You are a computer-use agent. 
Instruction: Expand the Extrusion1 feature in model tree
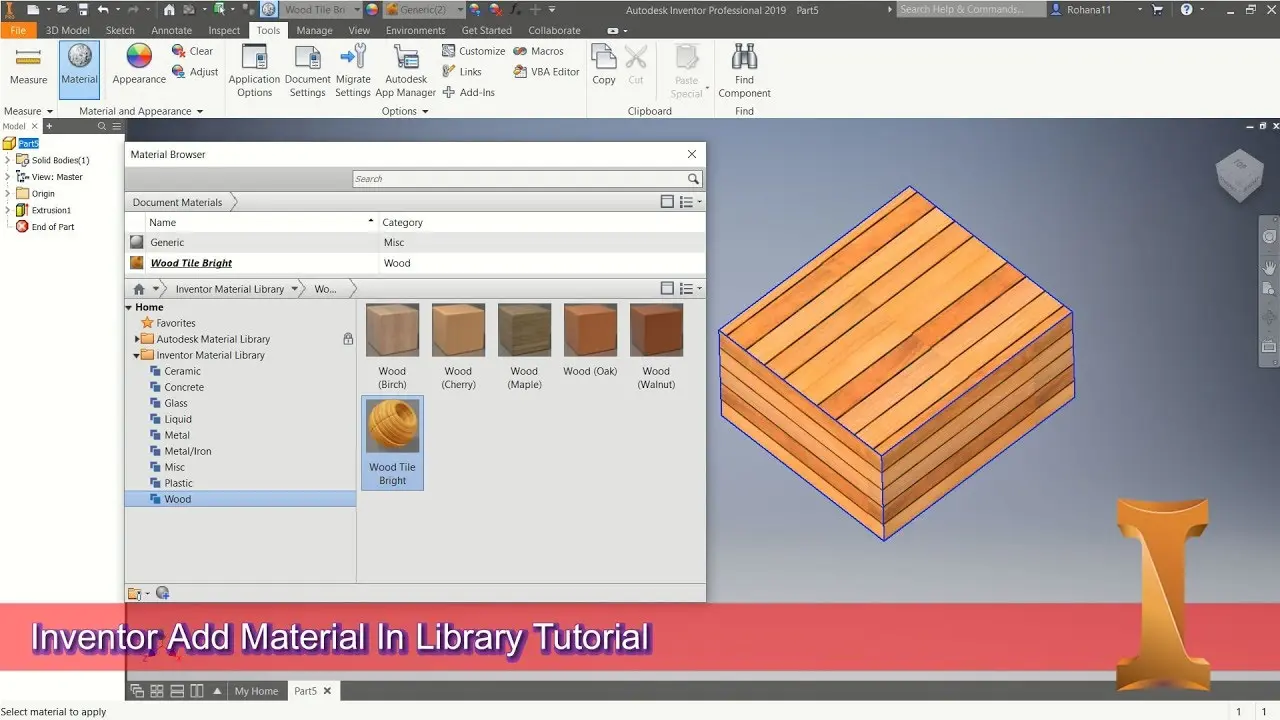(x=8, y=210)
